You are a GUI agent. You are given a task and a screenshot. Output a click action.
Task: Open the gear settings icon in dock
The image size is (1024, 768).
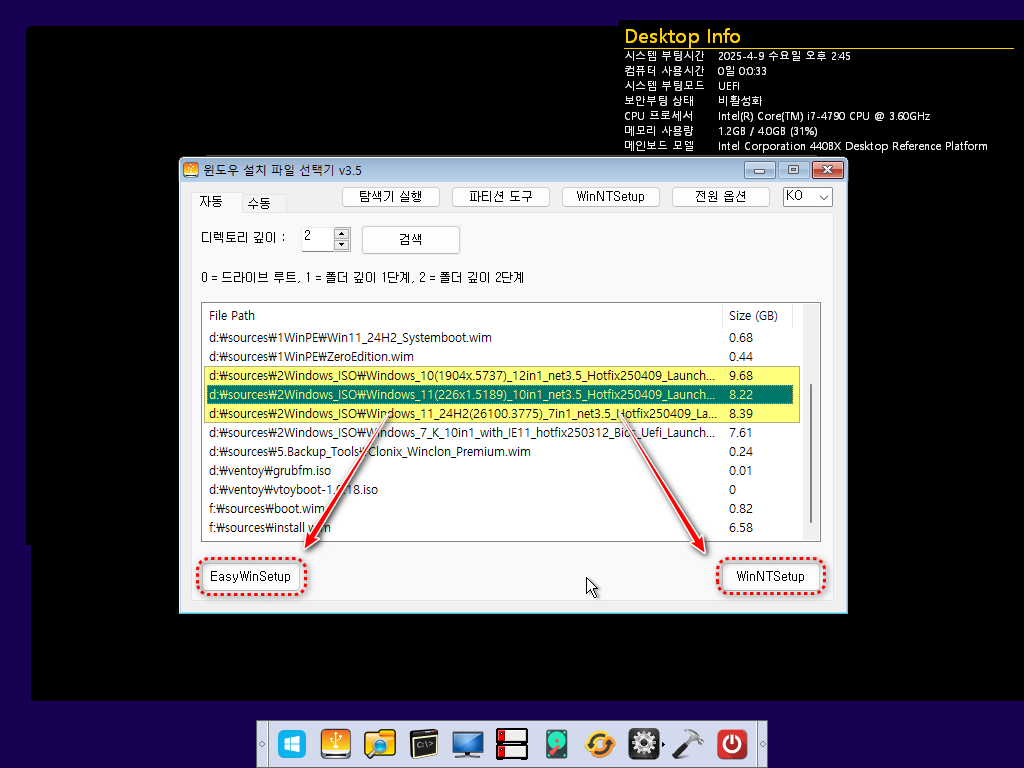644,744
